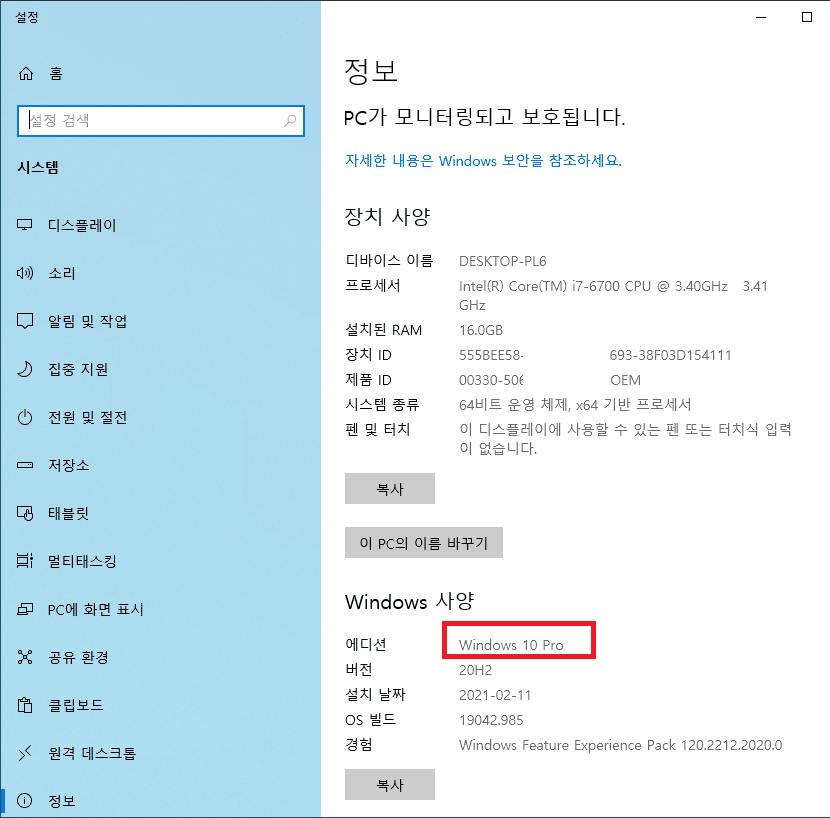The image size is (830, 818).
Task: Select 공유 환경 menu item
Action: (78, 657)
